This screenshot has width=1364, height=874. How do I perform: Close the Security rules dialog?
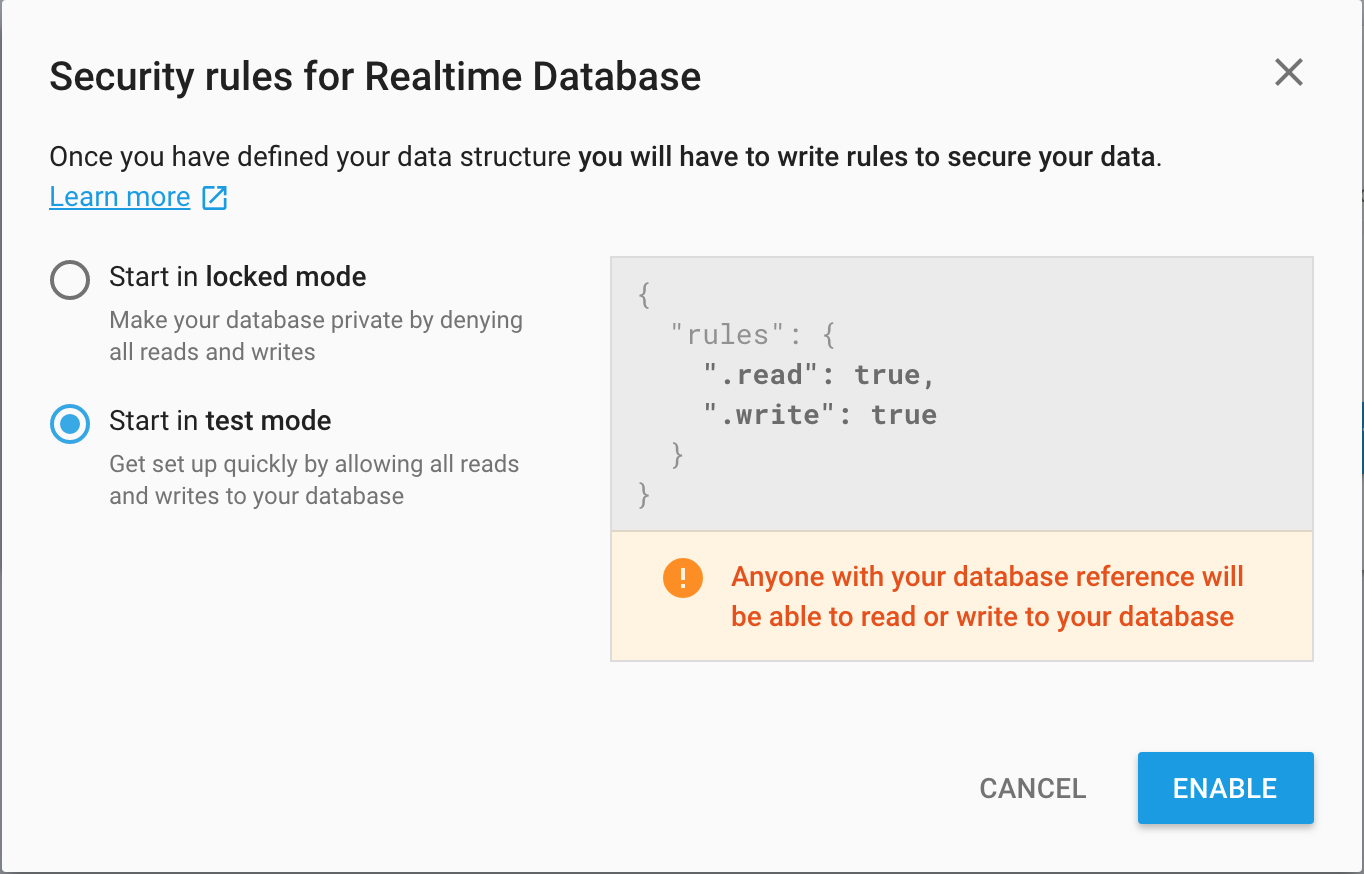1288,72
